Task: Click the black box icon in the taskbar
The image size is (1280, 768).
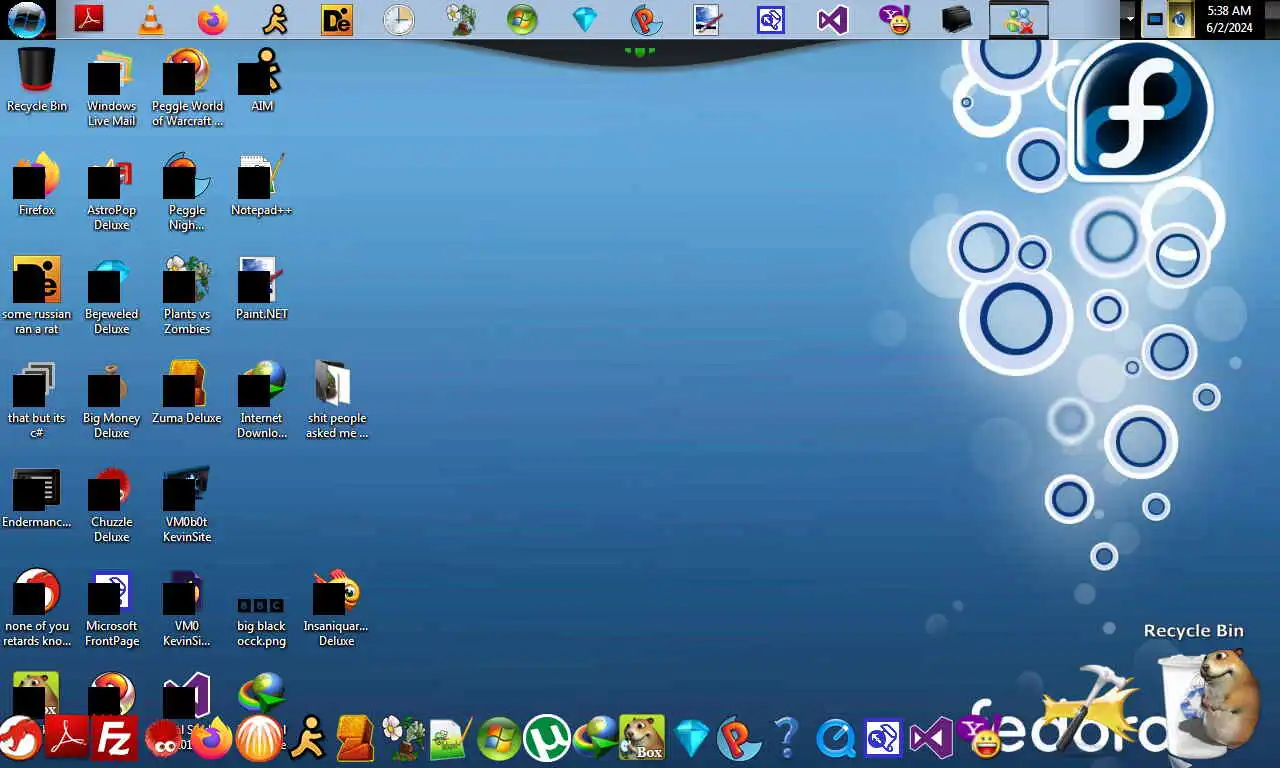Action: (x=957, y=19)
